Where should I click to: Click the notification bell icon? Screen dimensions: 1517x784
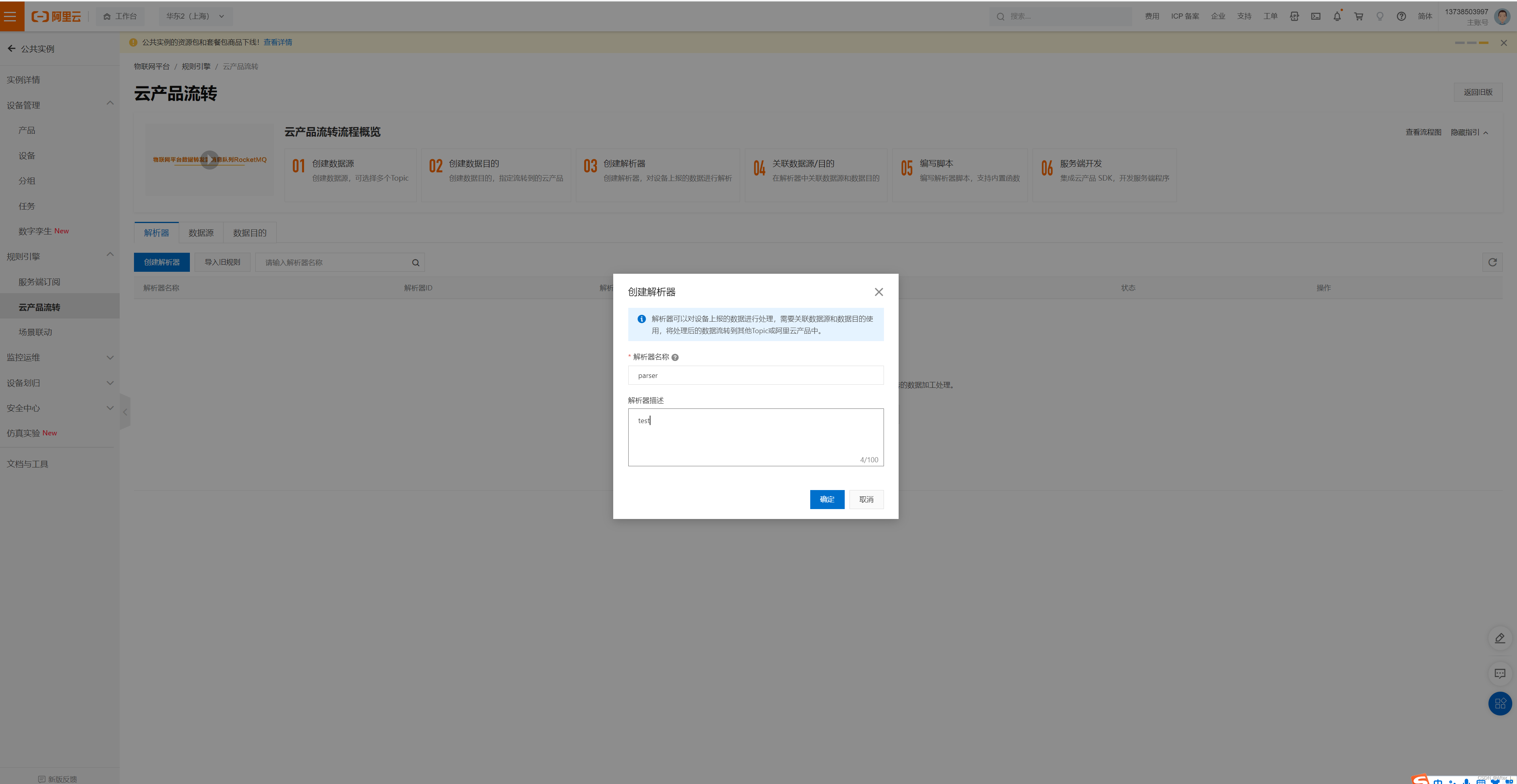point(1337,17)
